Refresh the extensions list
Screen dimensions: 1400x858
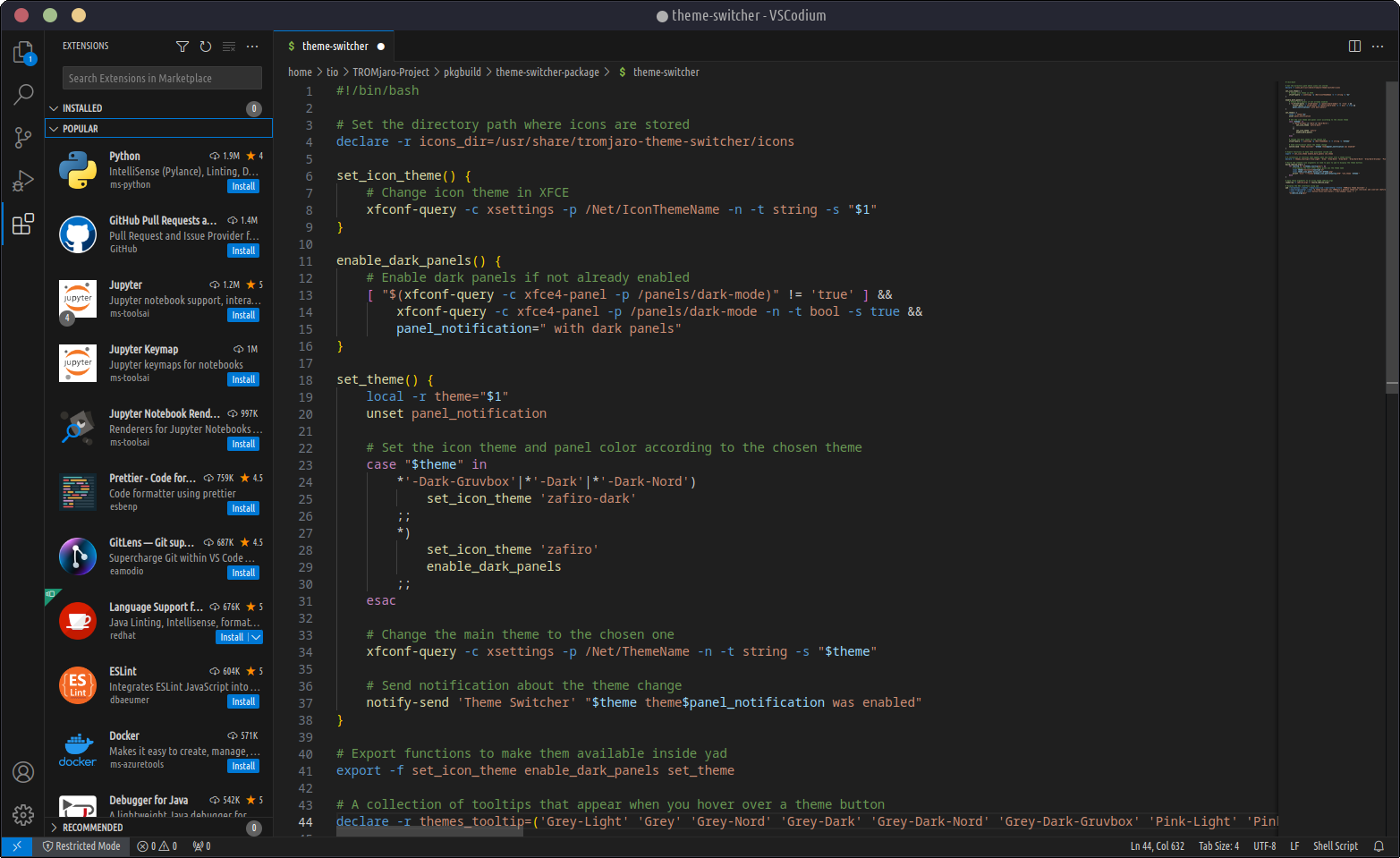click(206, 47)
